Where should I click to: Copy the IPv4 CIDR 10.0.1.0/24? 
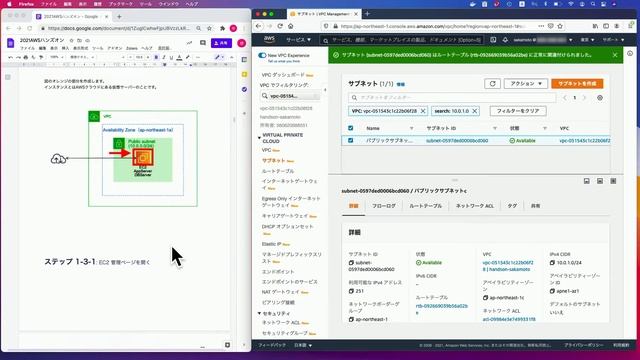click(552, 263)
